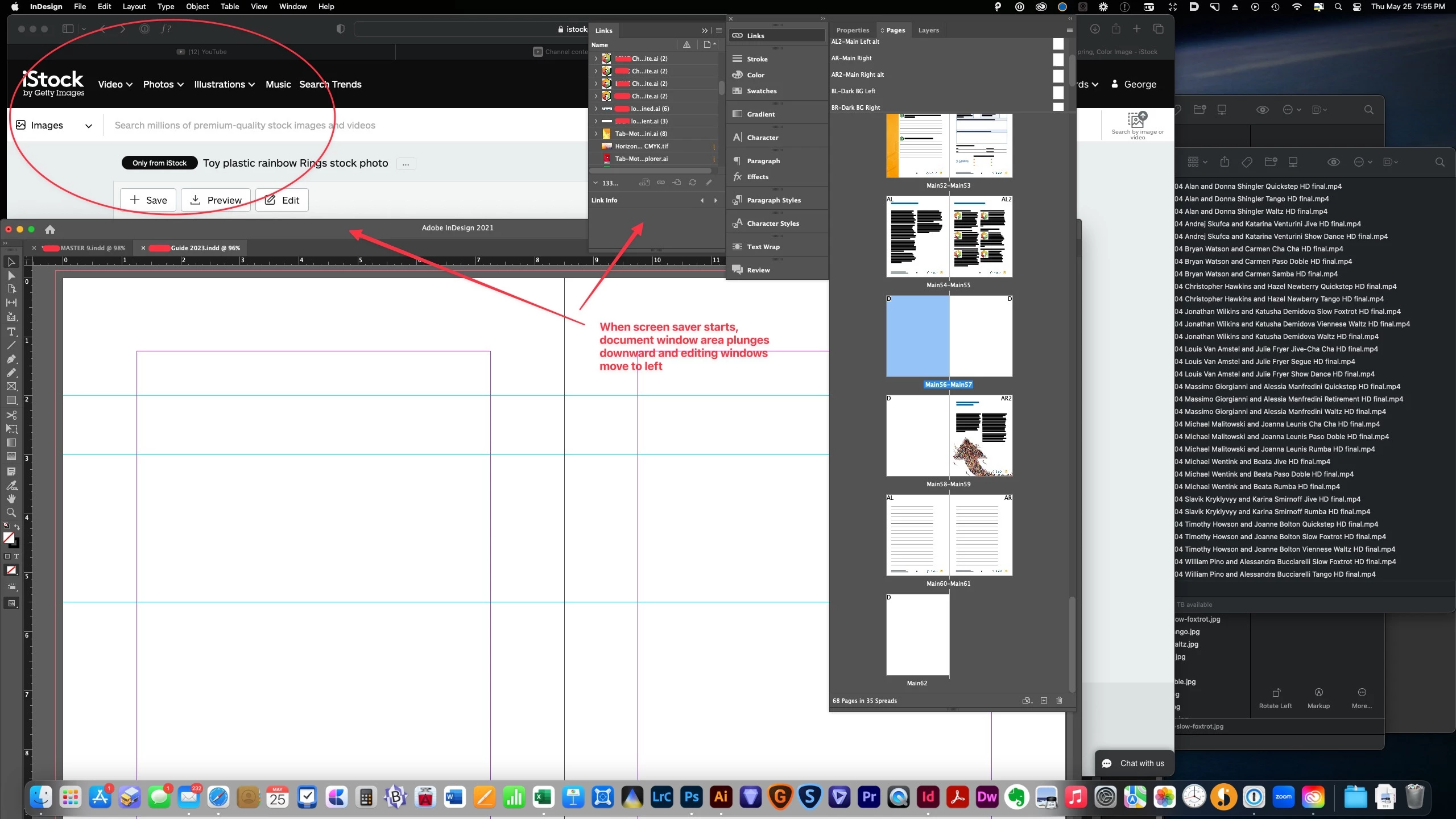
Task: Toggle formatting affects text button
Action: tap(16, 556)
